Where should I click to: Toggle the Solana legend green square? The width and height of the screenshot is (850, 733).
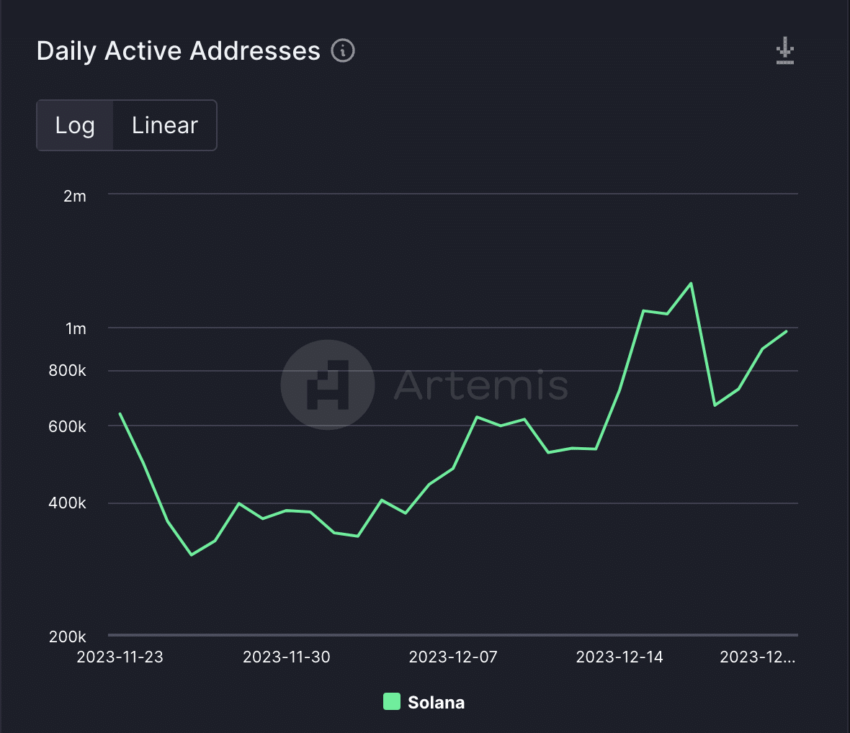(391, 702)
